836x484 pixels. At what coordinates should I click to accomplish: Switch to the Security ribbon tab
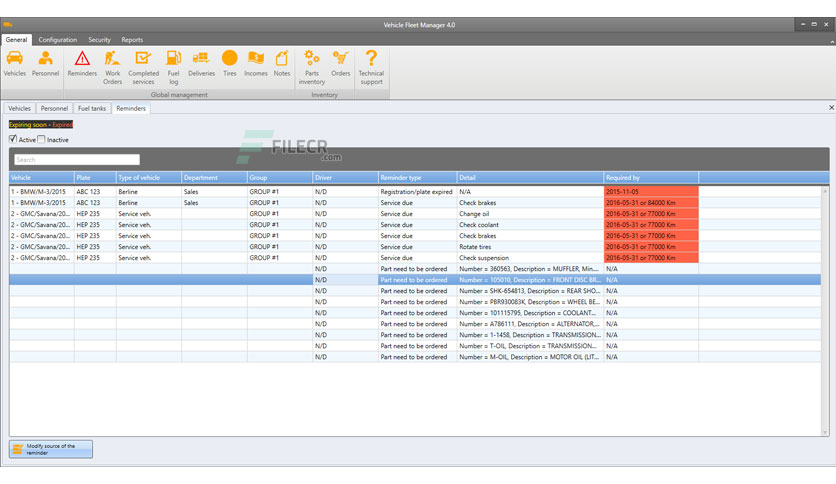(99, 39)
